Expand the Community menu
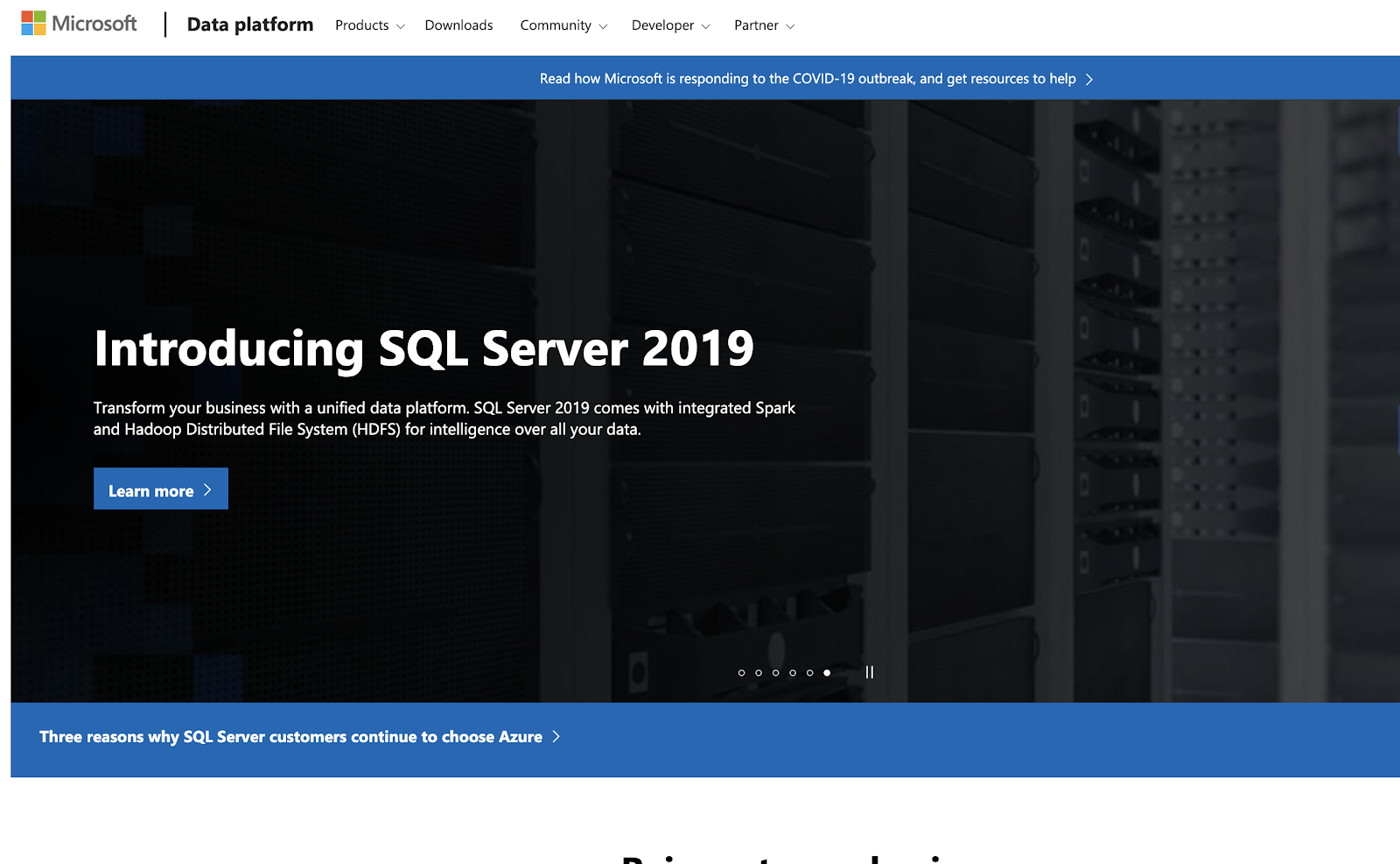 pos(563,25)
